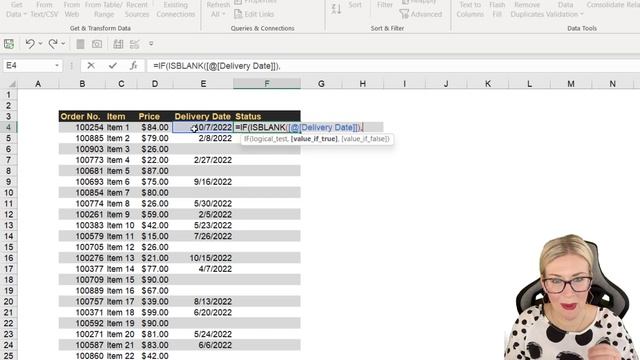Viewport: 640px width, 360px height.
Task: Click the Order No. table header
Action: coord(82,116)
